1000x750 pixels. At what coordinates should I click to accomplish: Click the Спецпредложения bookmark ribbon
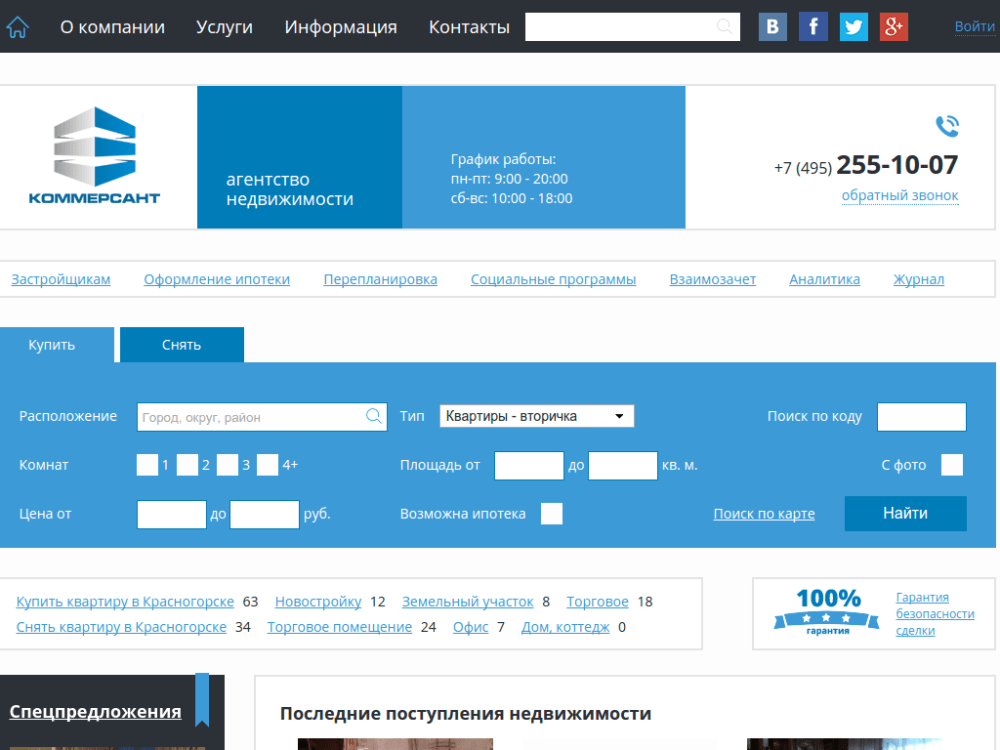coord(202,700)
